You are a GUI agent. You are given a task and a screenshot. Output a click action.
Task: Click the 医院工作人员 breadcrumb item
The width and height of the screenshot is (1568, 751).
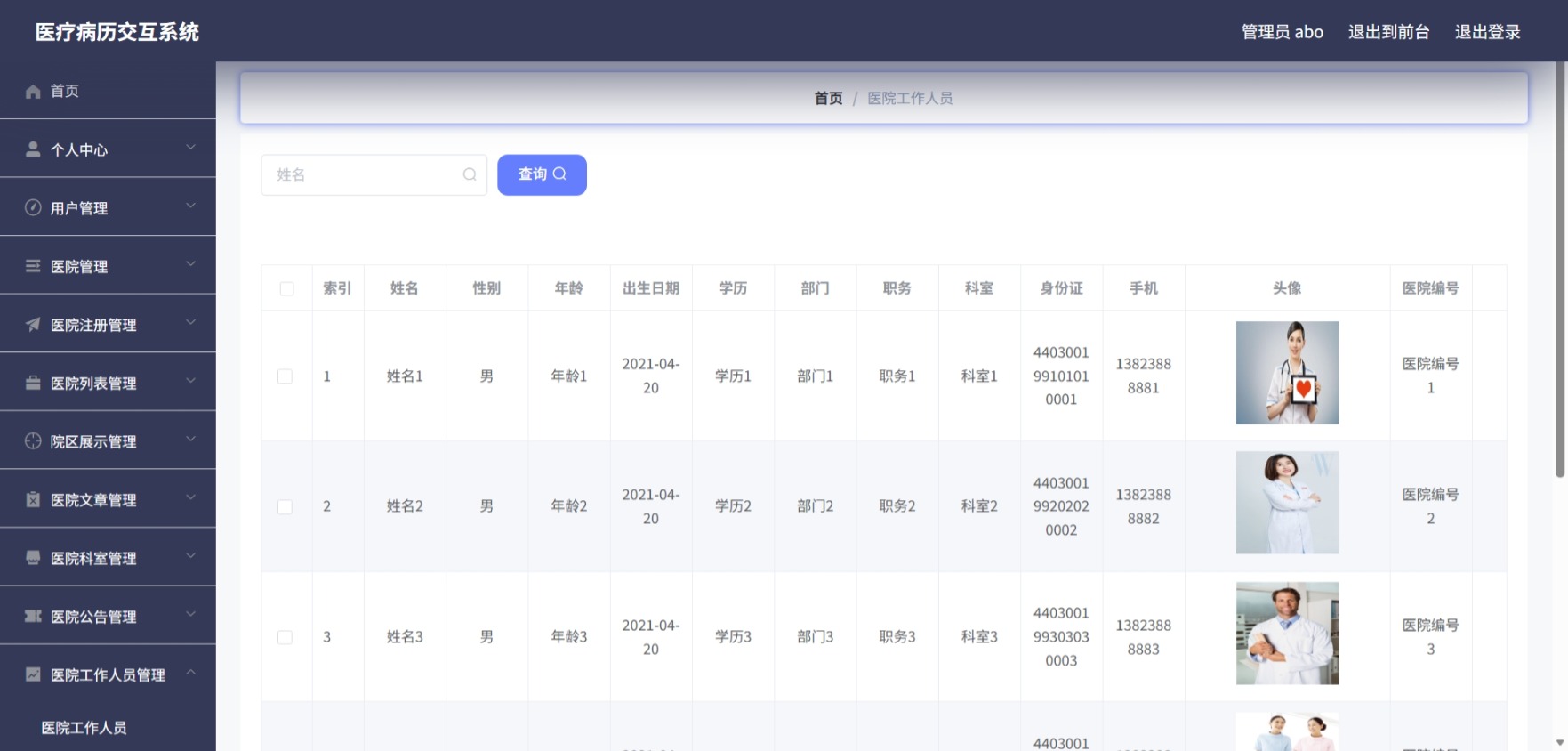pos(910,98)
